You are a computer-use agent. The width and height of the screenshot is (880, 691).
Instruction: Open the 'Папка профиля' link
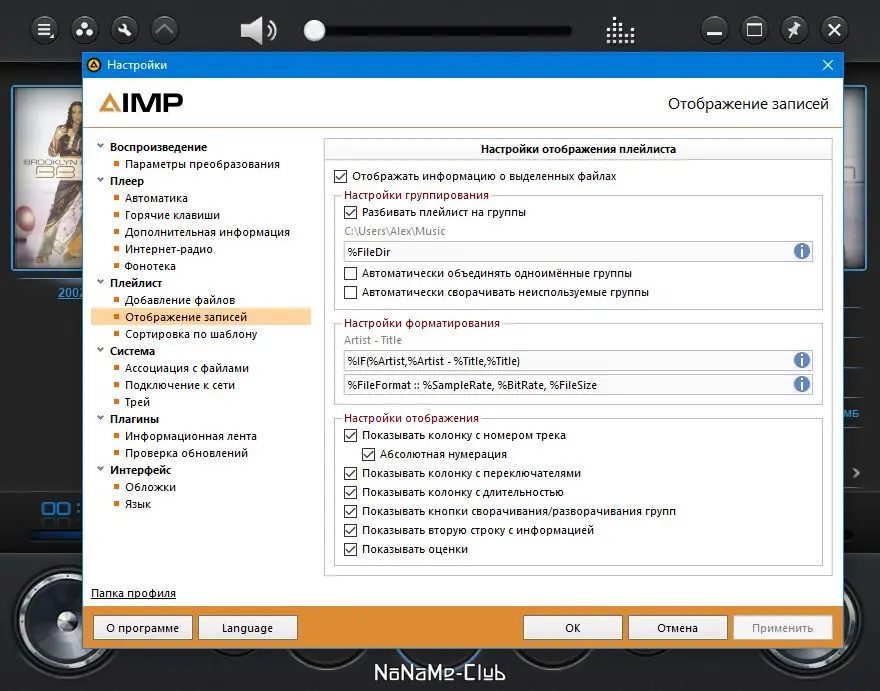click(133, 593)
